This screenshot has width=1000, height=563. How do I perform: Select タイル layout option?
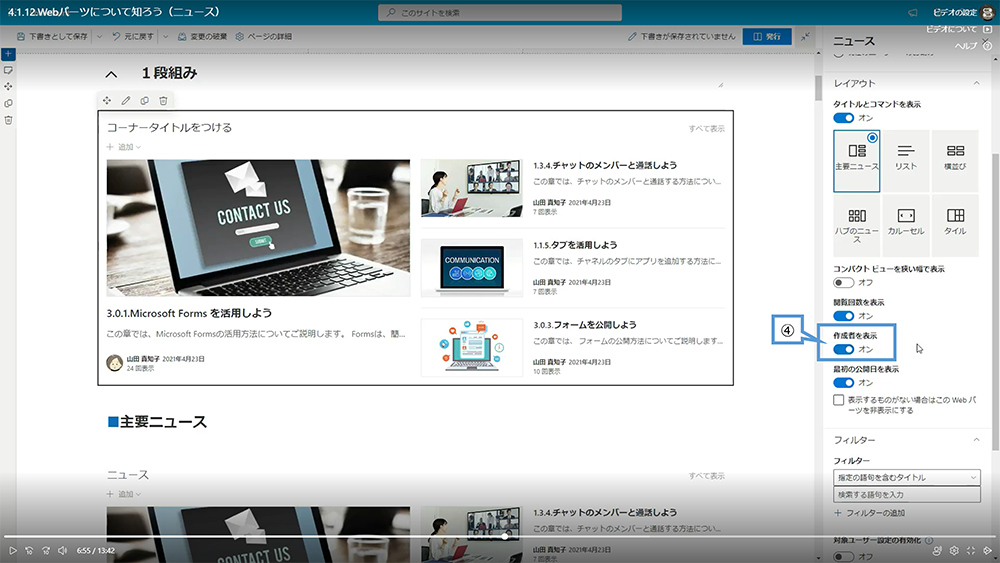pyautogui.click(x=955, y=226)
